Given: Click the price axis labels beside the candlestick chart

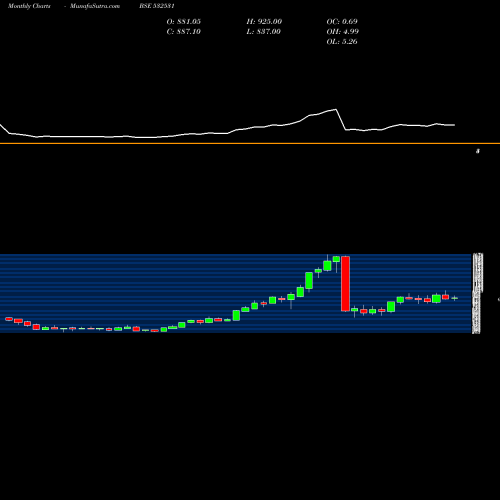Looking at the screenshot, I should (x=477, y=293).
